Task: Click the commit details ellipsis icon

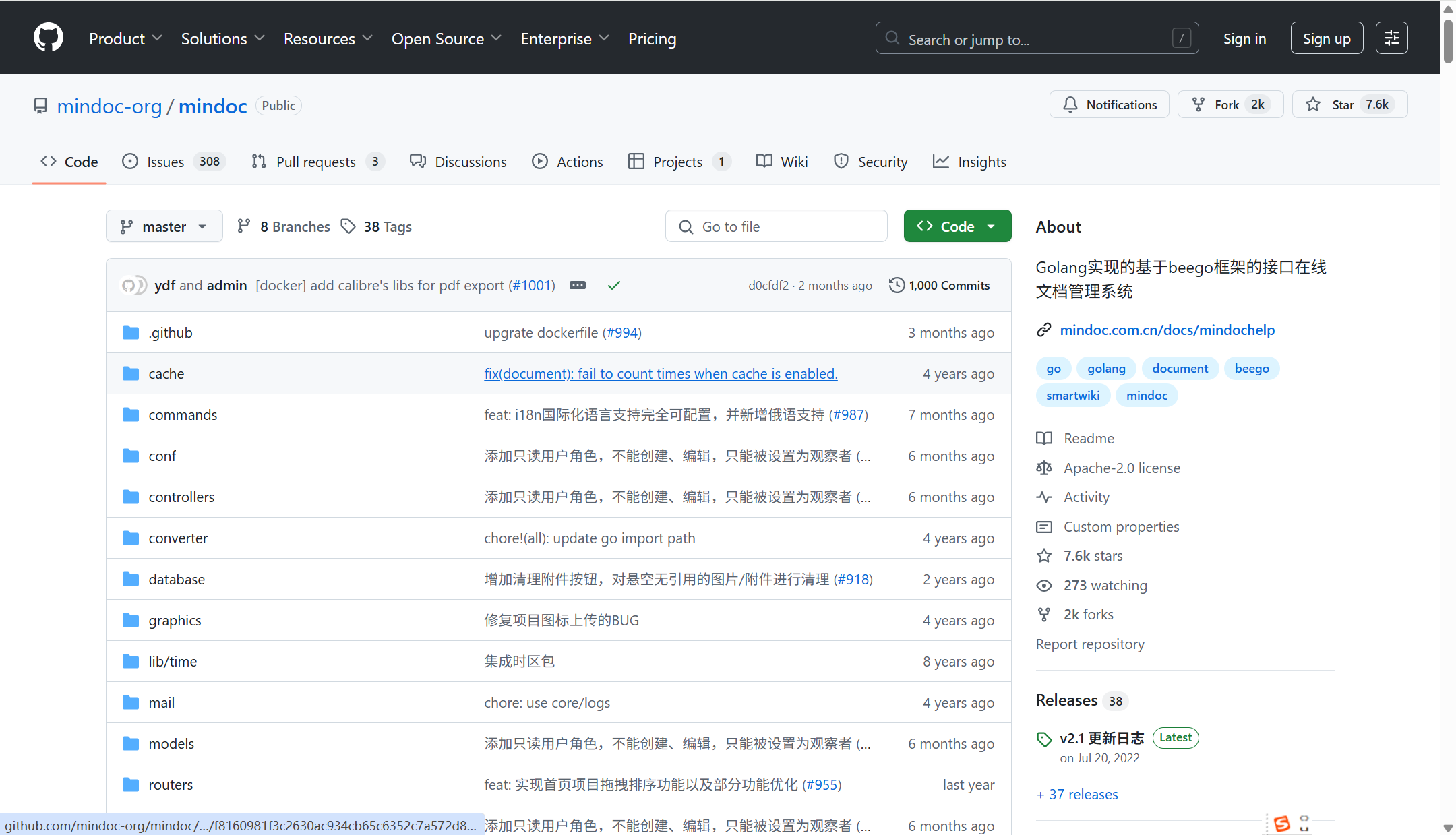Action: [x=578, y=285]
